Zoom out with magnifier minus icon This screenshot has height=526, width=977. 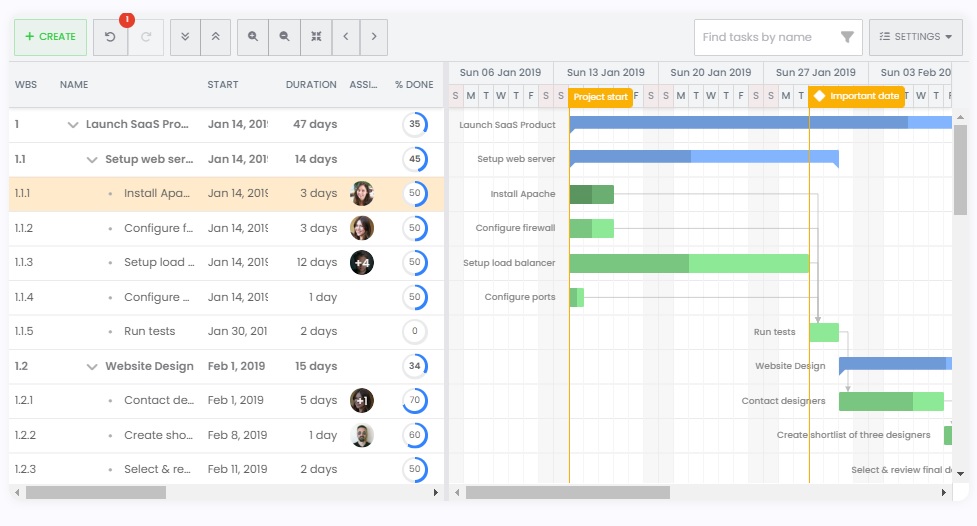coord(285,37)
